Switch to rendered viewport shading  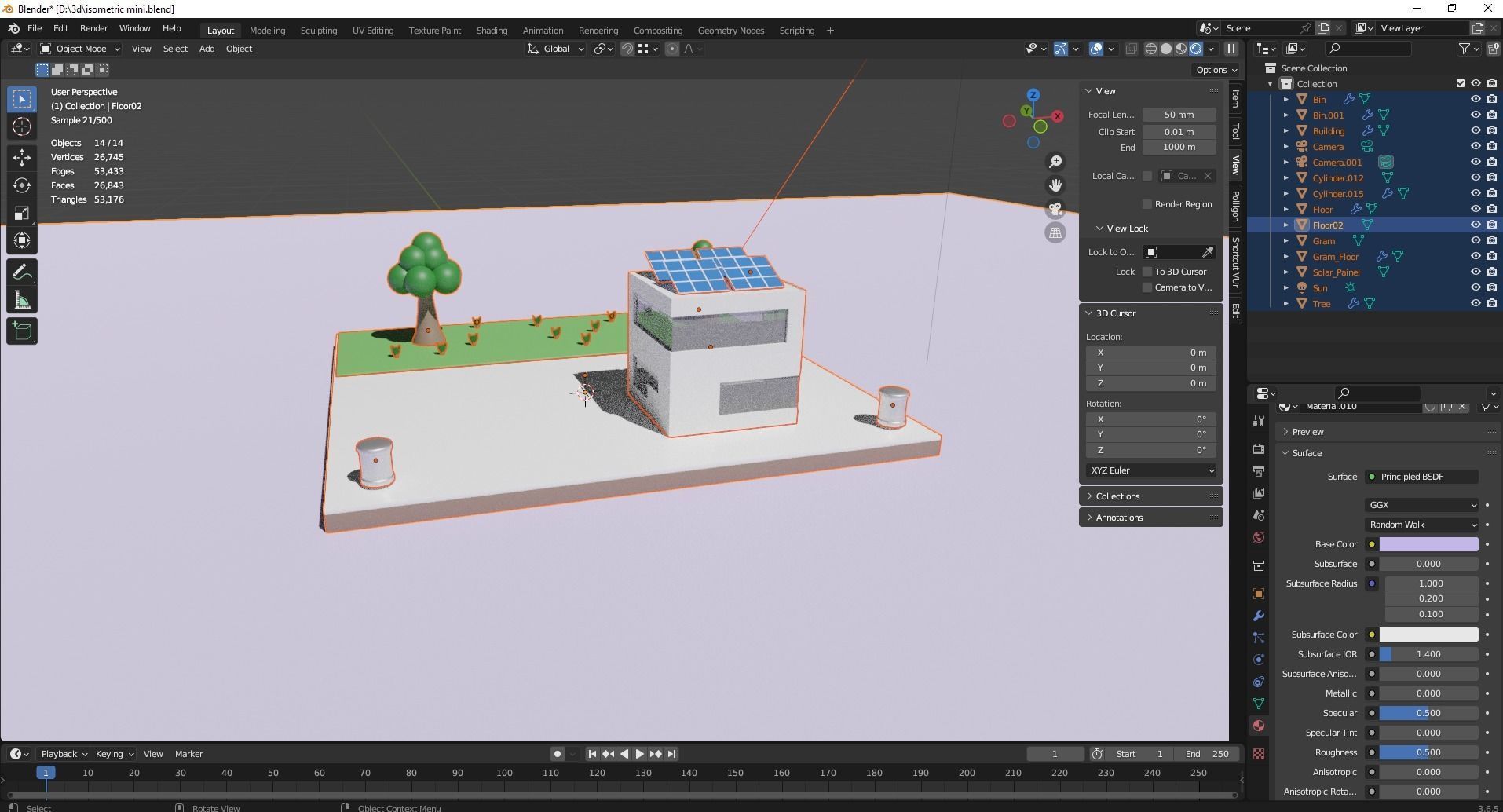[1196, 49]
